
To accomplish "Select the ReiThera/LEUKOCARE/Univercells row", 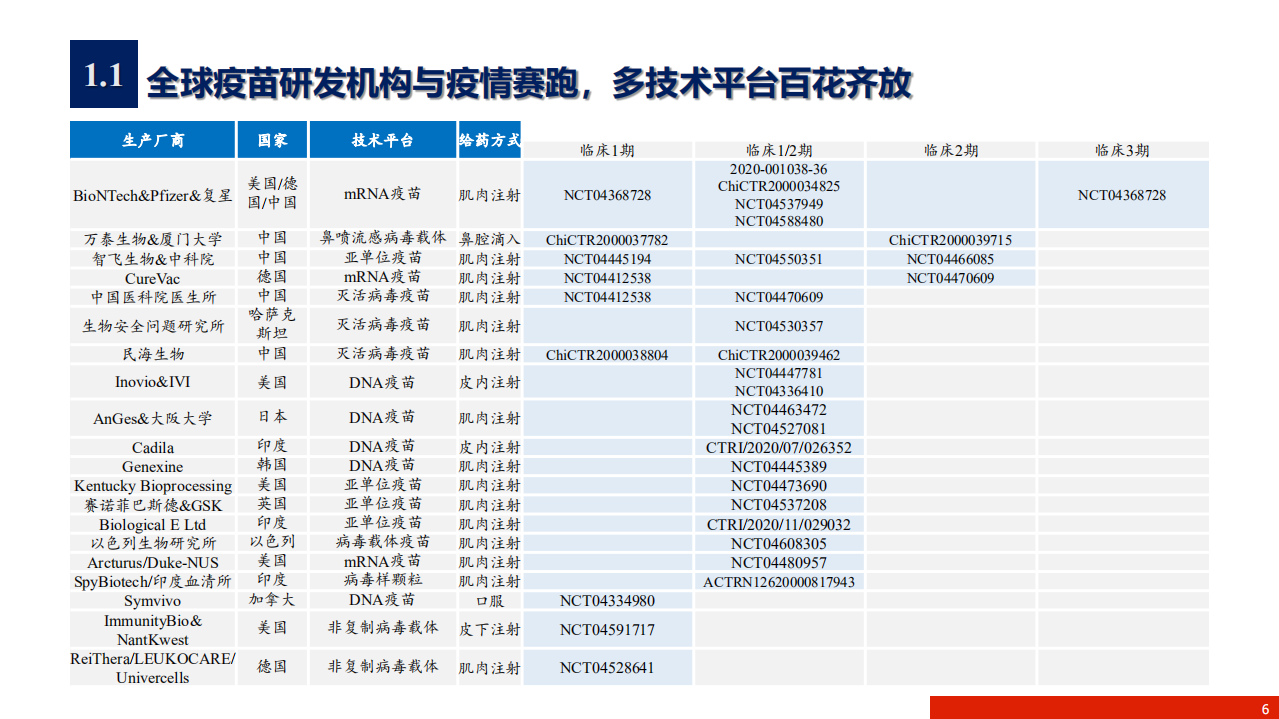I will pyautogui.click(x=152, y=666).
